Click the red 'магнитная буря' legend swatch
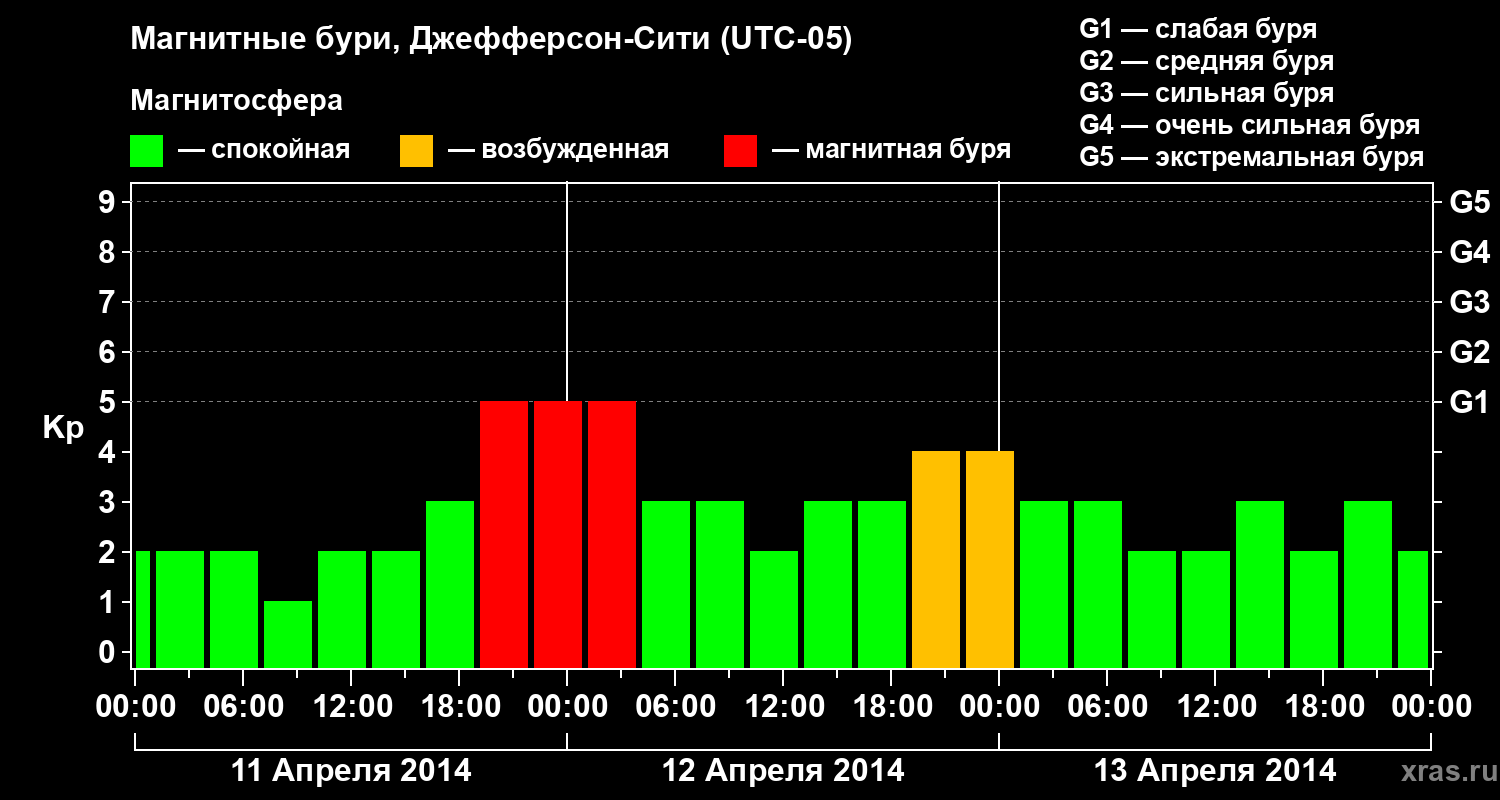Image resolution: width=1500 pixels, height=800 pixels. click(x=741, y=151)
